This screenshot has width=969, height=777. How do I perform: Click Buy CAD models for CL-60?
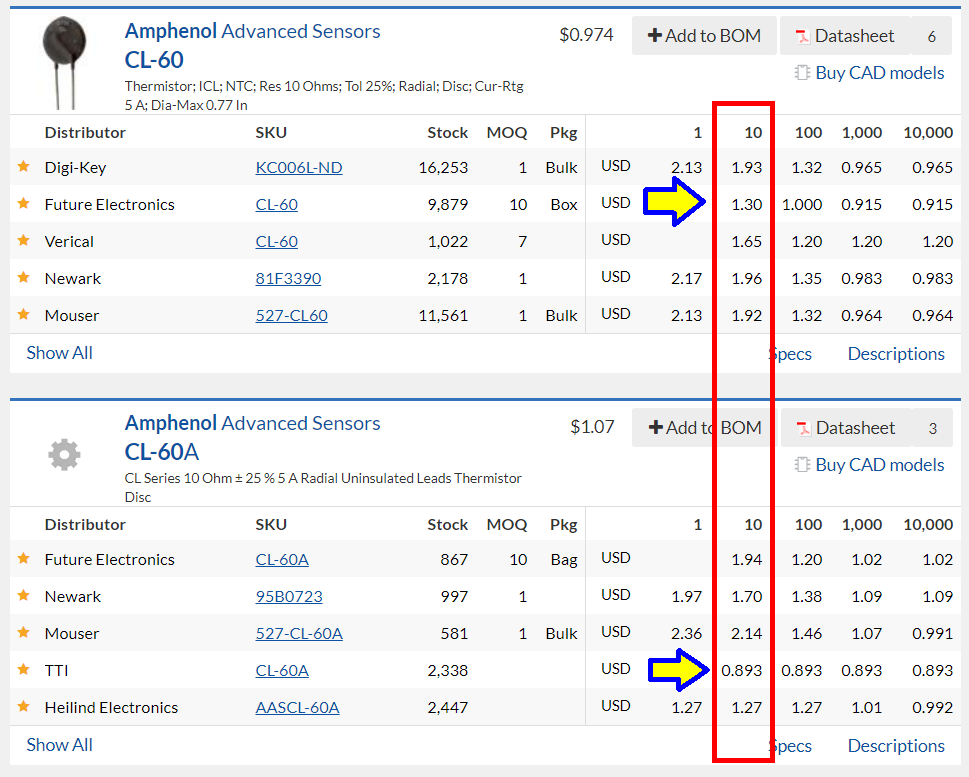pos(879,73)
